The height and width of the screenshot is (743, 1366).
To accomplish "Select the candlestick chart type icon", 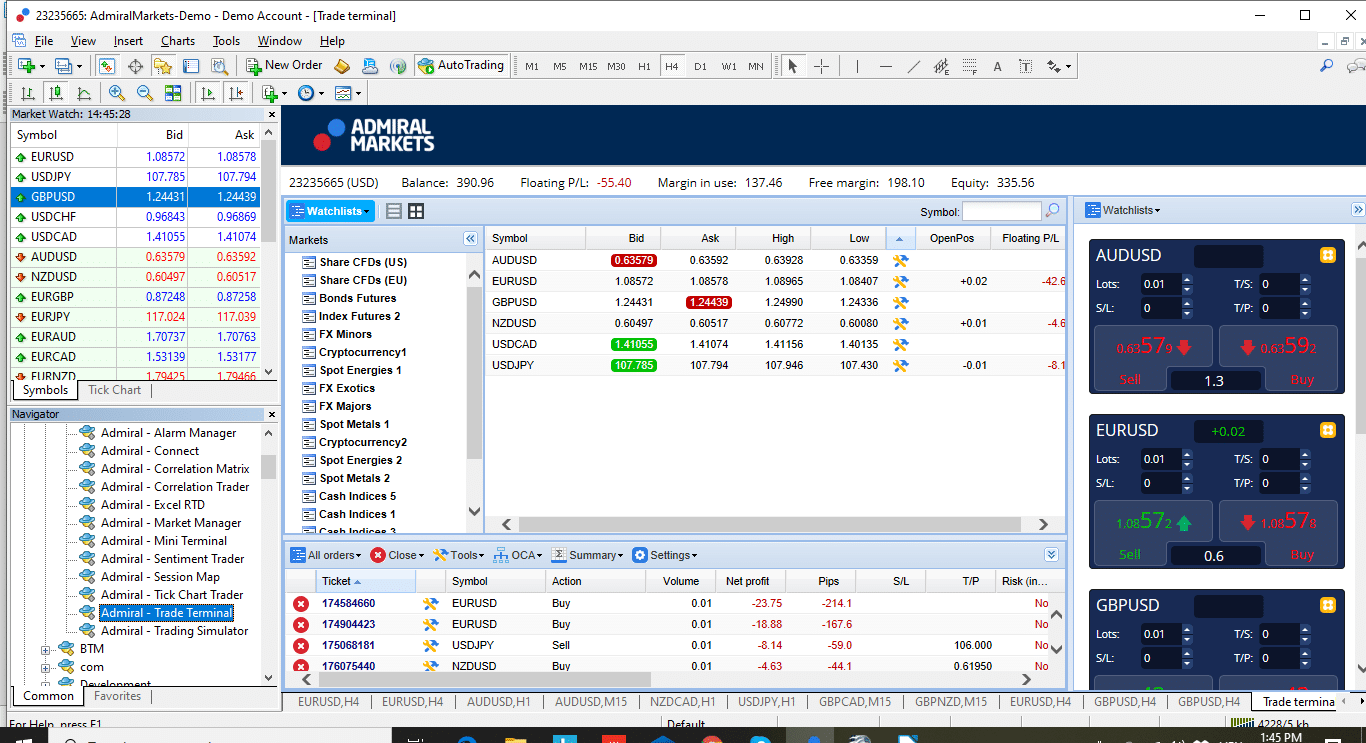I will (56, 93).
